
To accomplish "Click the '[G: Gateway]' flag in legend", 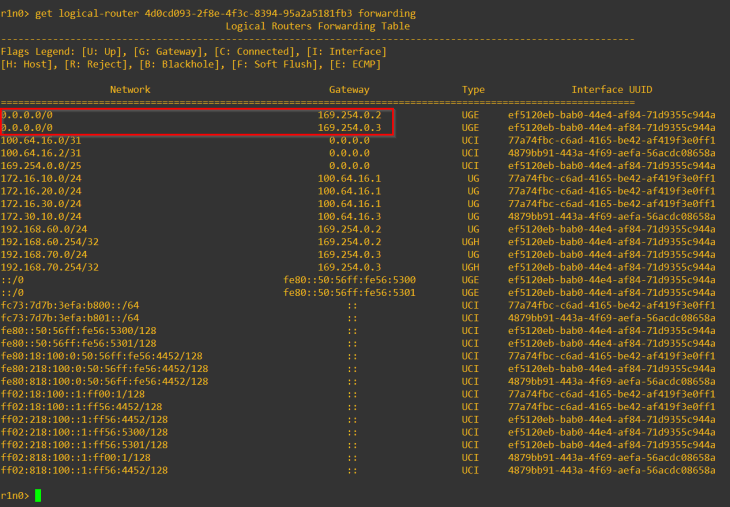I will [x=108, y=51].
